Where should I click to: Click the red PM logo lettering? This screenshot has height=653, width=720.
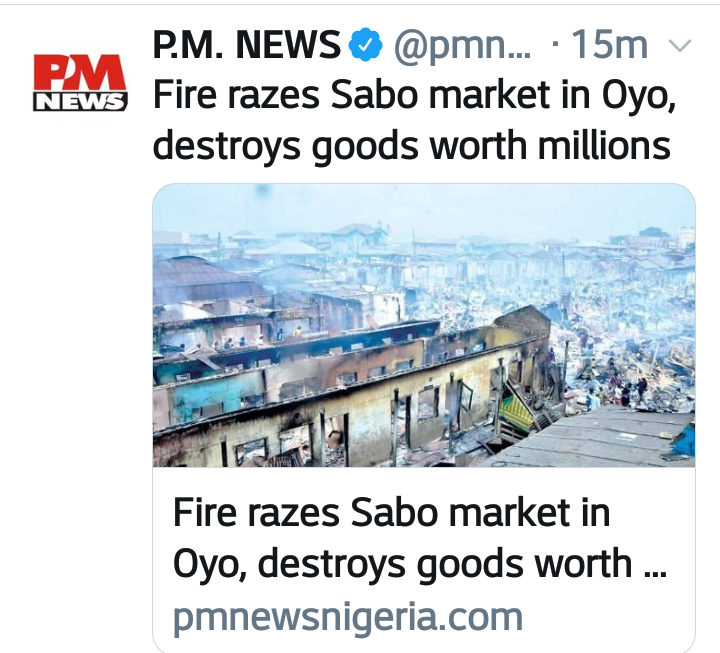point(80,73)
